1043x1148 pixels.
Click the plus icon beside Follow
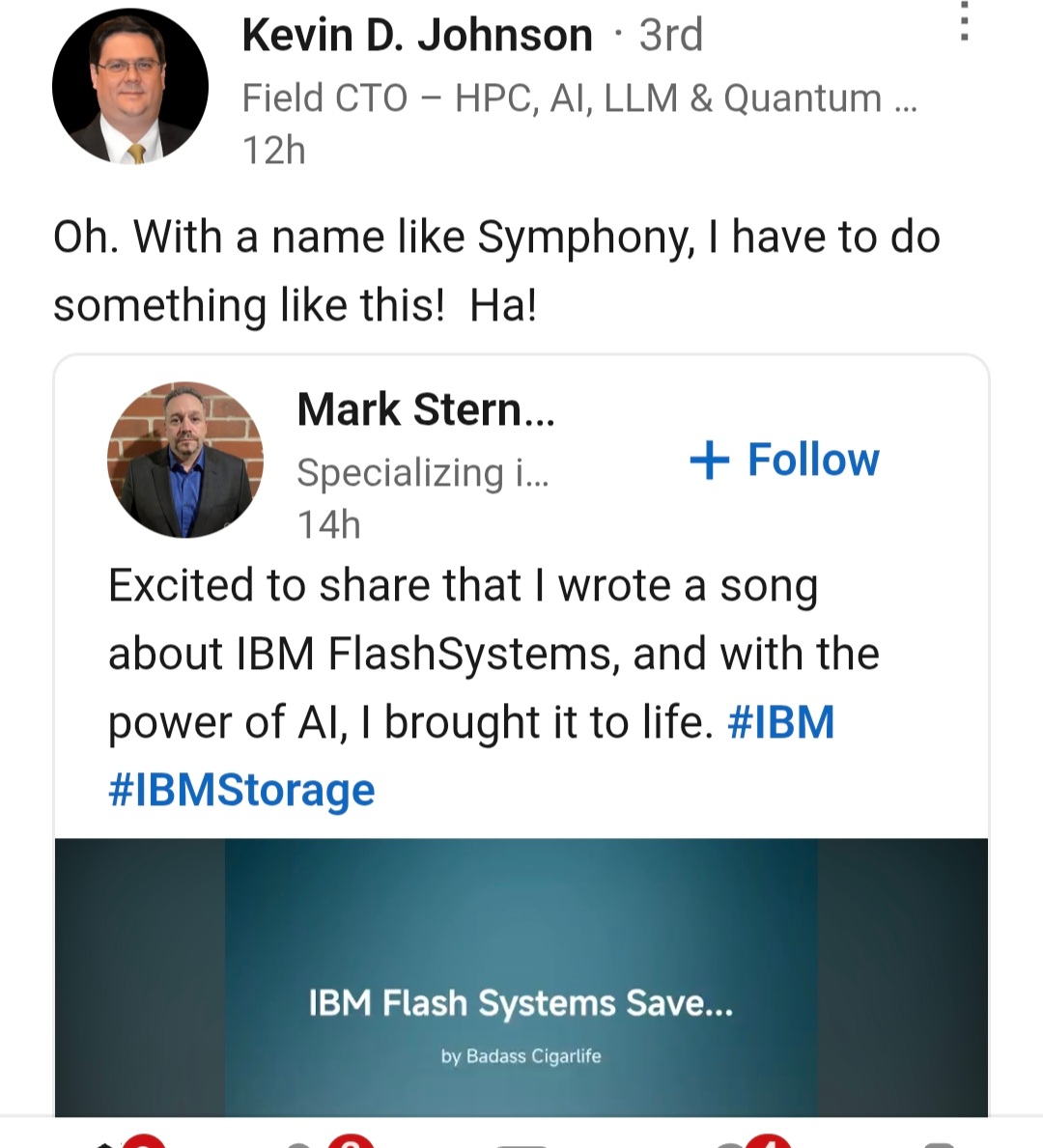tap(708, 461)
